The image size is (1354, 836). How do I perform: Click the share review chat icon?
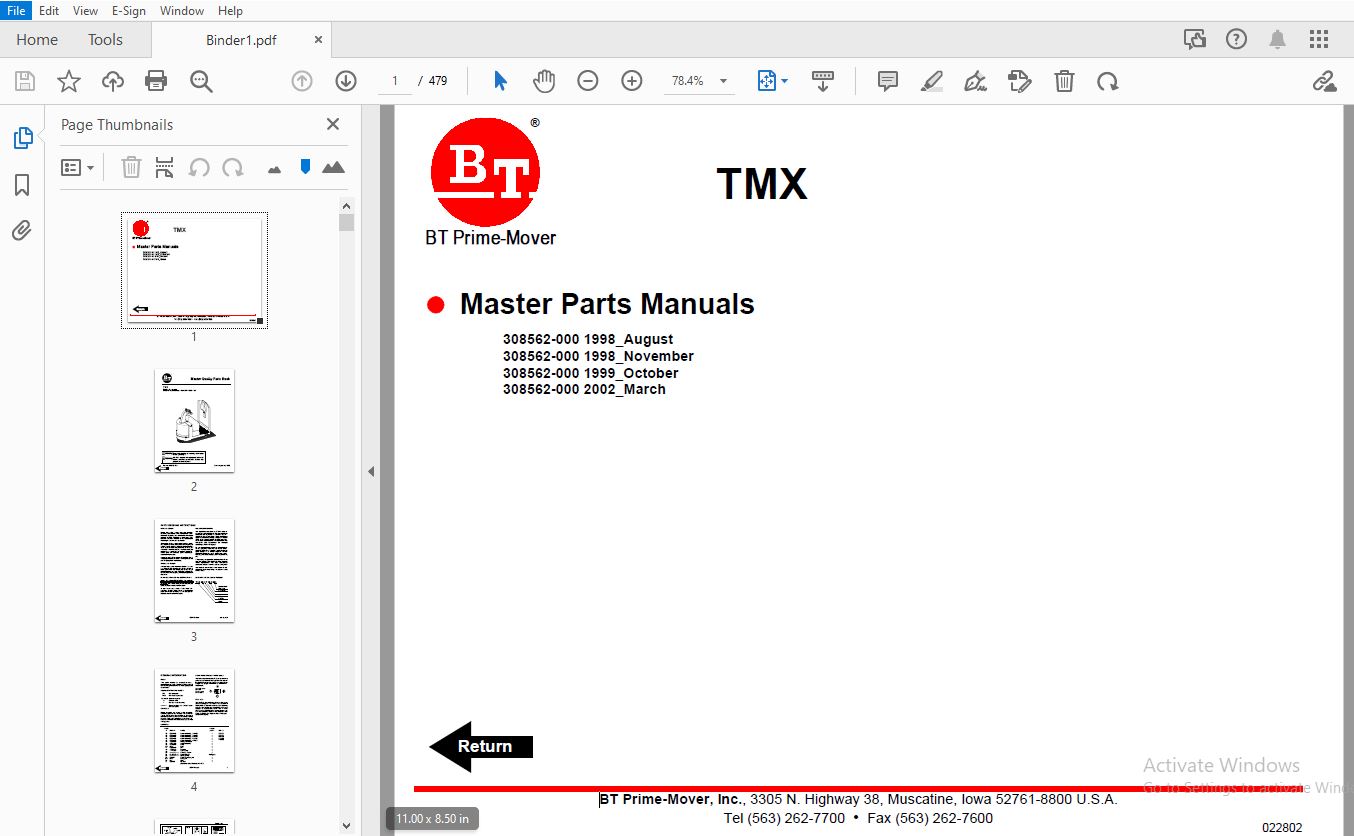pos(1195,39)
